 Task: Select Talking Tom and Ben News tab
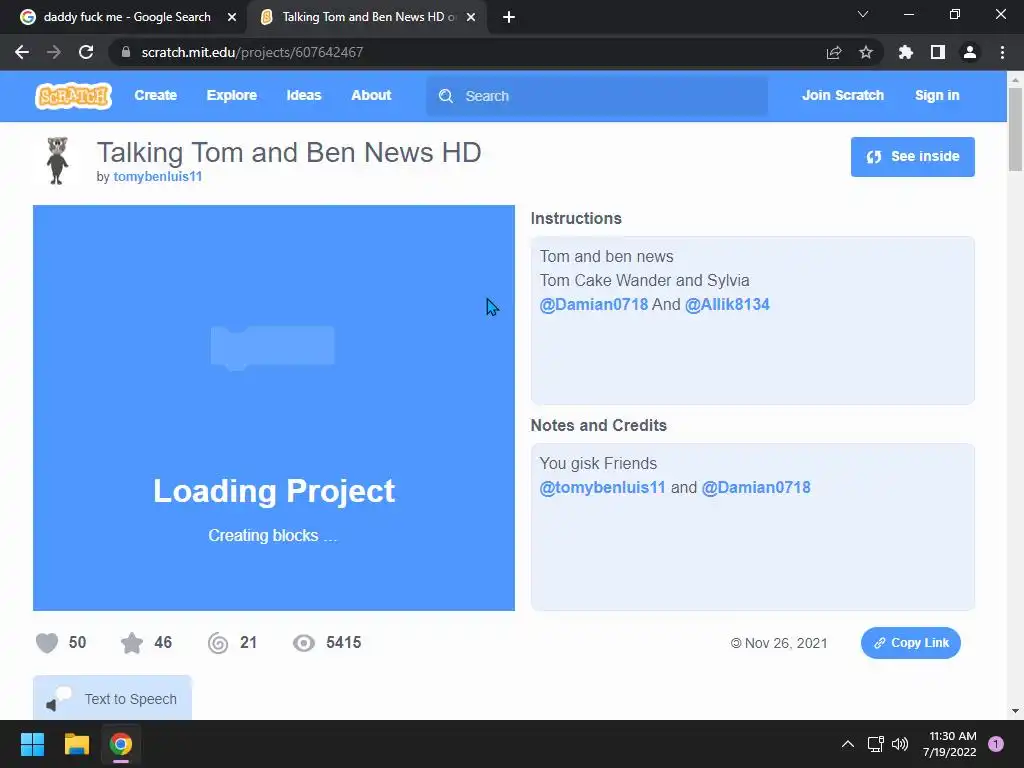(369, 17)
